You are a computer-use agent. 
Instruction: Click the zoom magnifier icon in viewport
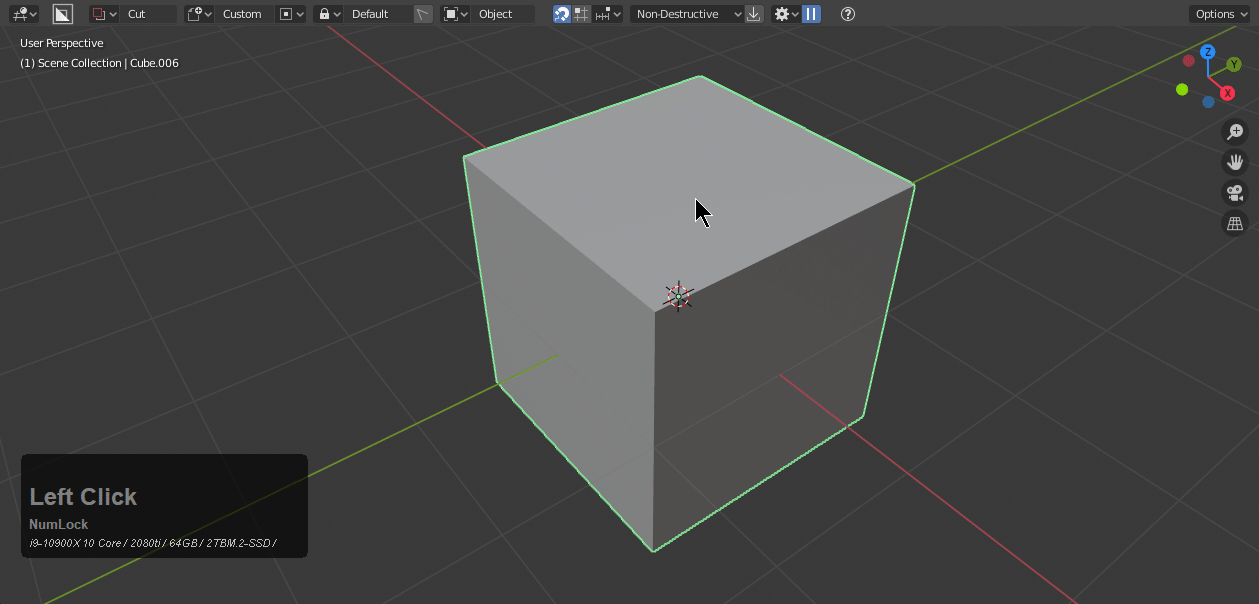pyautogui.click(x=1235, y=131)
